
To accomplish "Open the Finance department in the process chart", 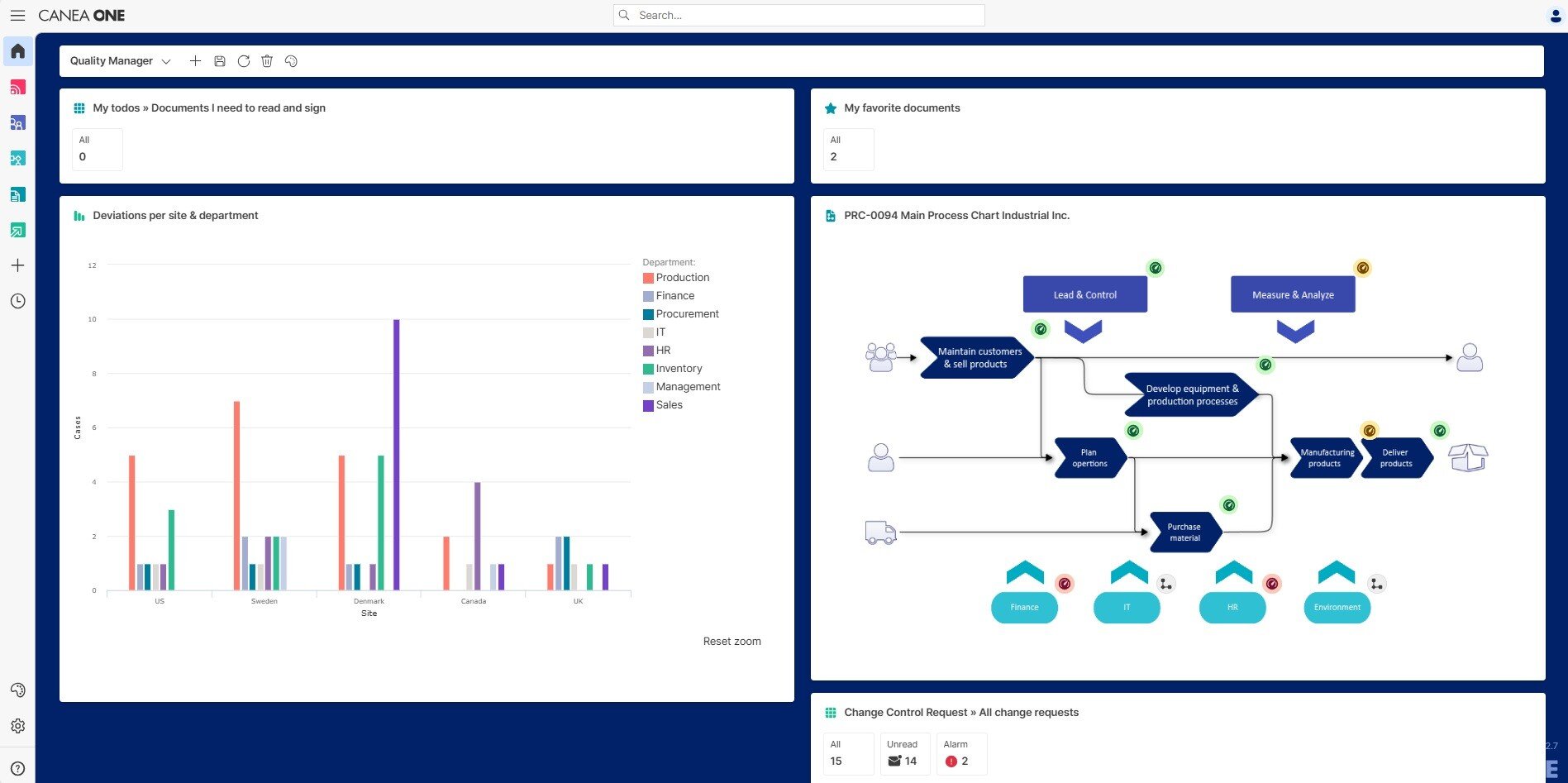I will tap(1024, 607).
